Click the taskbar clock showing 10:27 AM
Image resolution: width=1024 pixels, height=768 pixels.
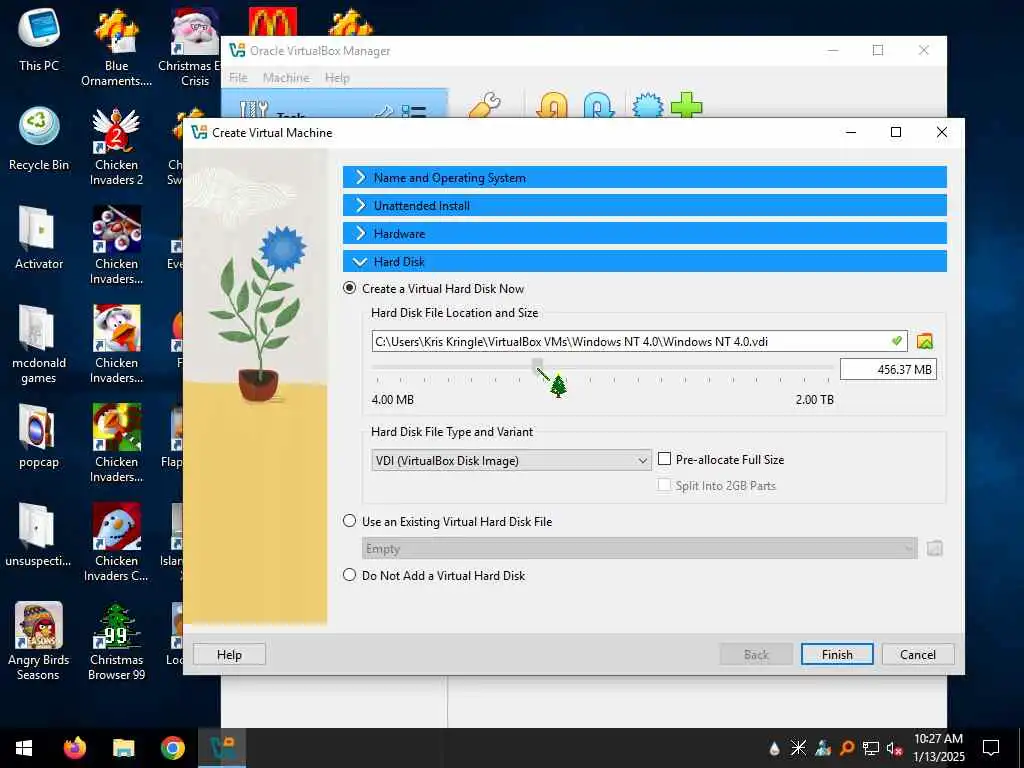[938, 748]
